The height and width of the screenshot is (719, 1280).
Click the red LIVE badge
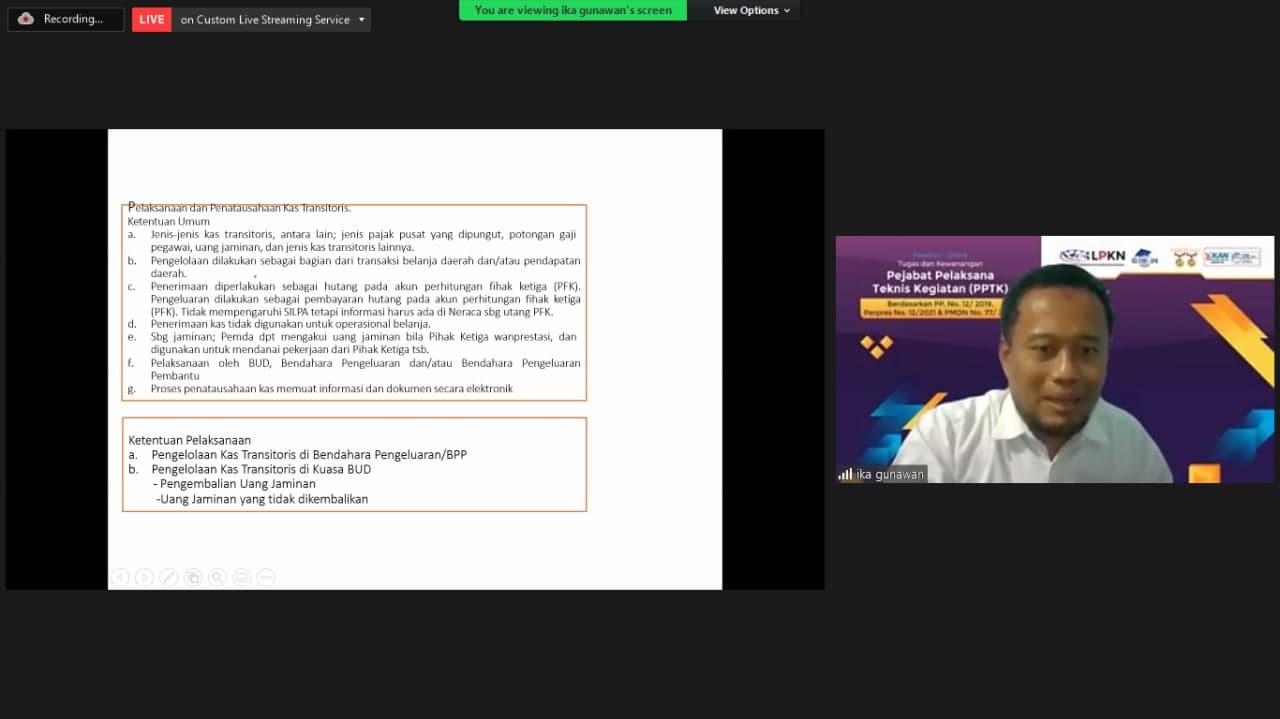[x=152, y=19]
